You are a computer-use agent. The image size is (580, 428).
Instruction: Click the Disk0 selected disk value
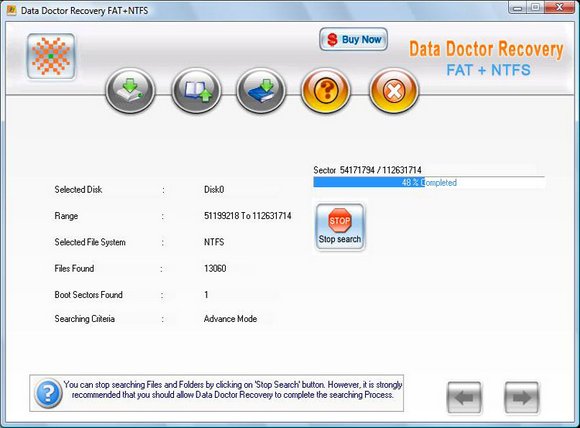214,189
